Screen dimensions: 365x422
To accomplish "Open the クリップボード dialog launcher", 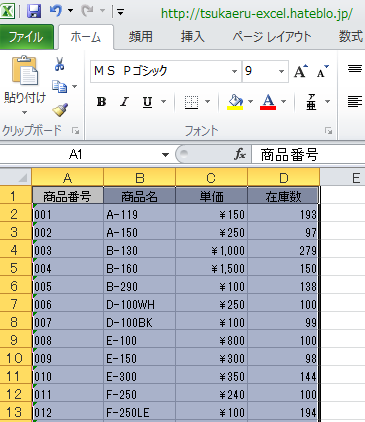I will point(76,131).
